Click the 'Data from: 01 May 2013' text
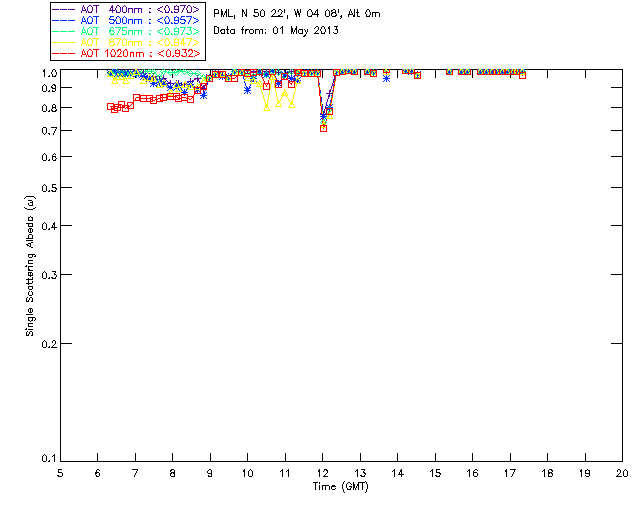The height and width of the screenshot is (512, 640). coord(276,31)
